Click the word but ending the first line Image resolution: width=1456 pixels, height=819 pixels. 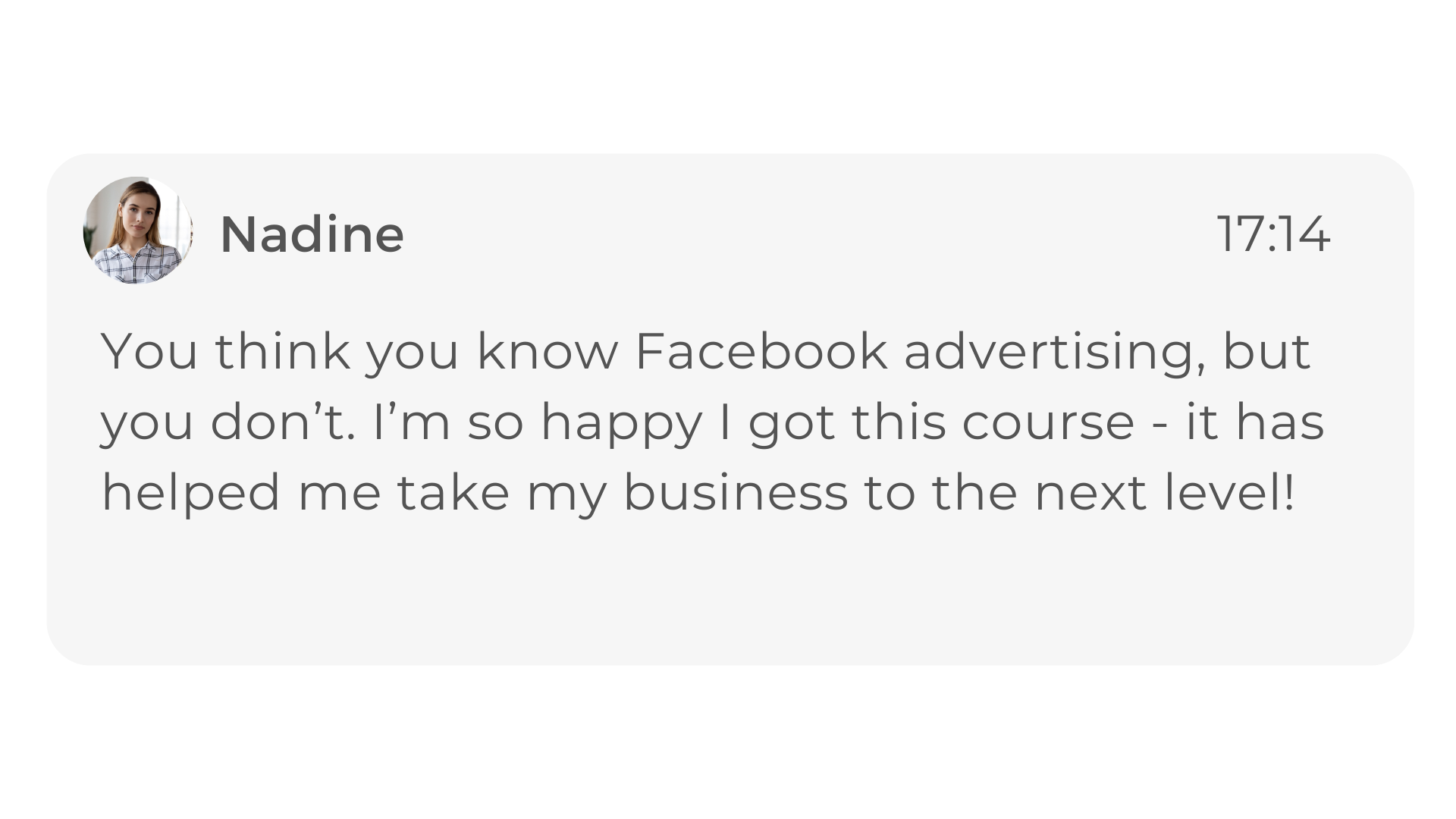click(1266, 351)
